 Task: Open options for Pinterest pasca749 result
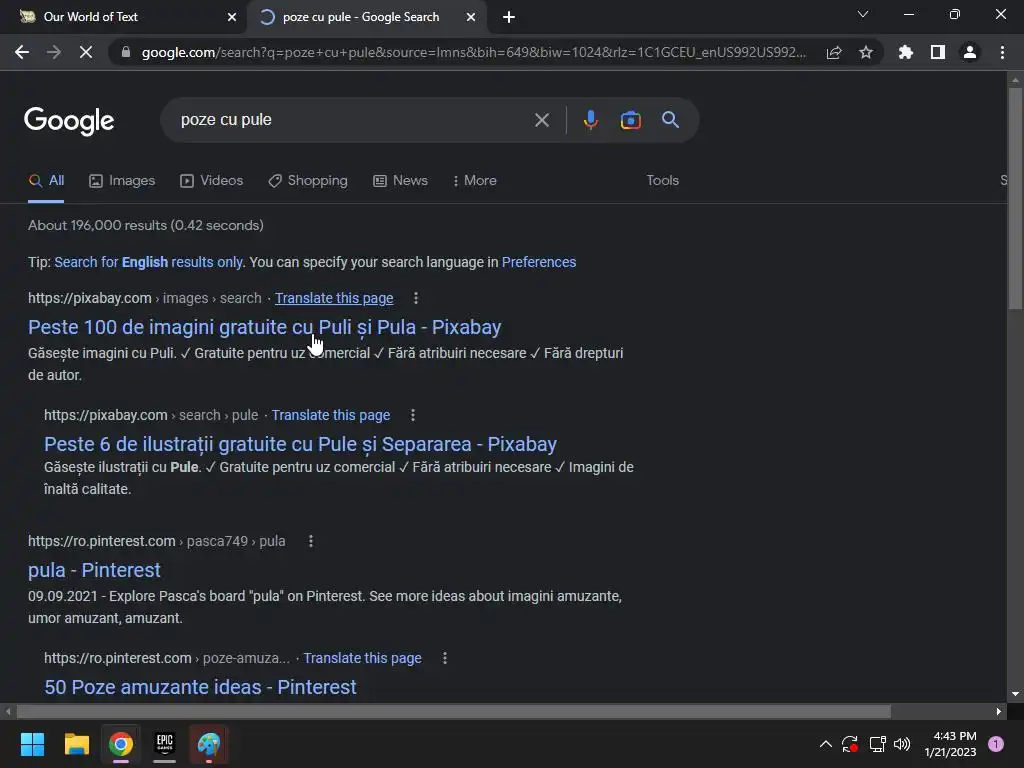coord(311,541)
